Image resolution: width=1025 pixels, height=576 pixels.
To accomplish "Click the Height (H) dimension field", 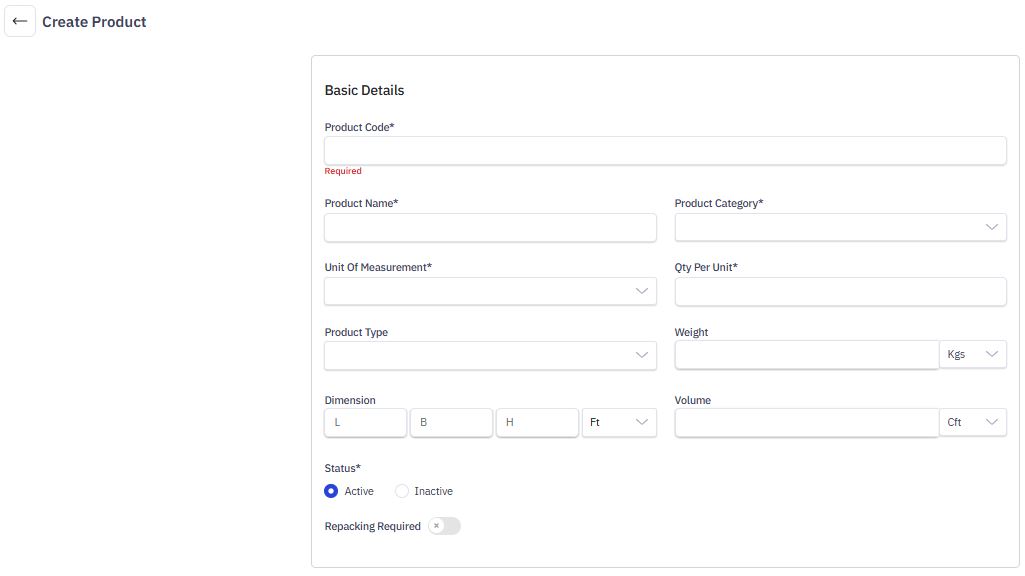I will click(x=537, y=422).
